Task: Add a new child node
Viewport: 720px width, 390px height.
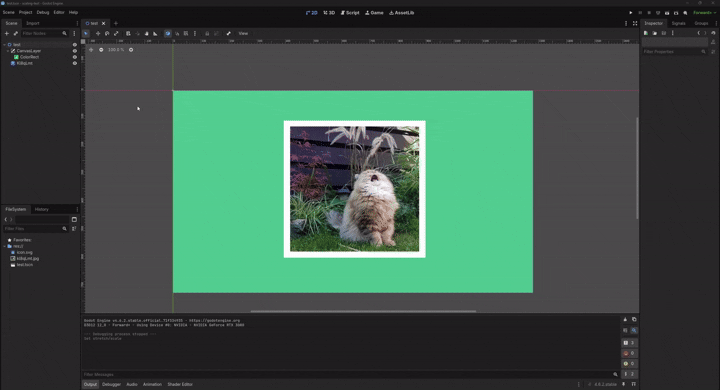Action: coord(6,34)
